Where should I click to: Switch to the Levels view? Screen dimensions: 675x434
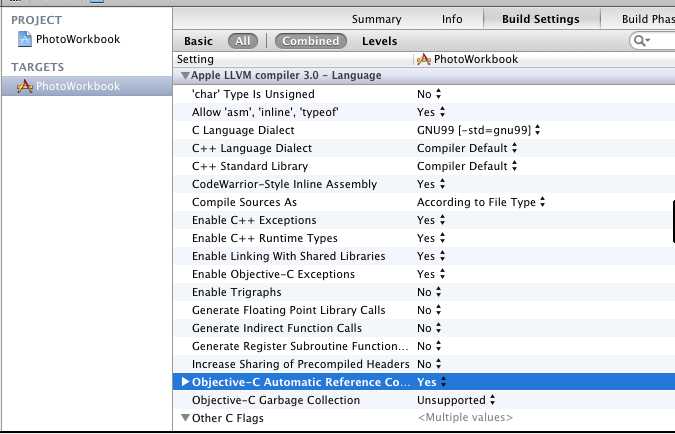(379, 41)
